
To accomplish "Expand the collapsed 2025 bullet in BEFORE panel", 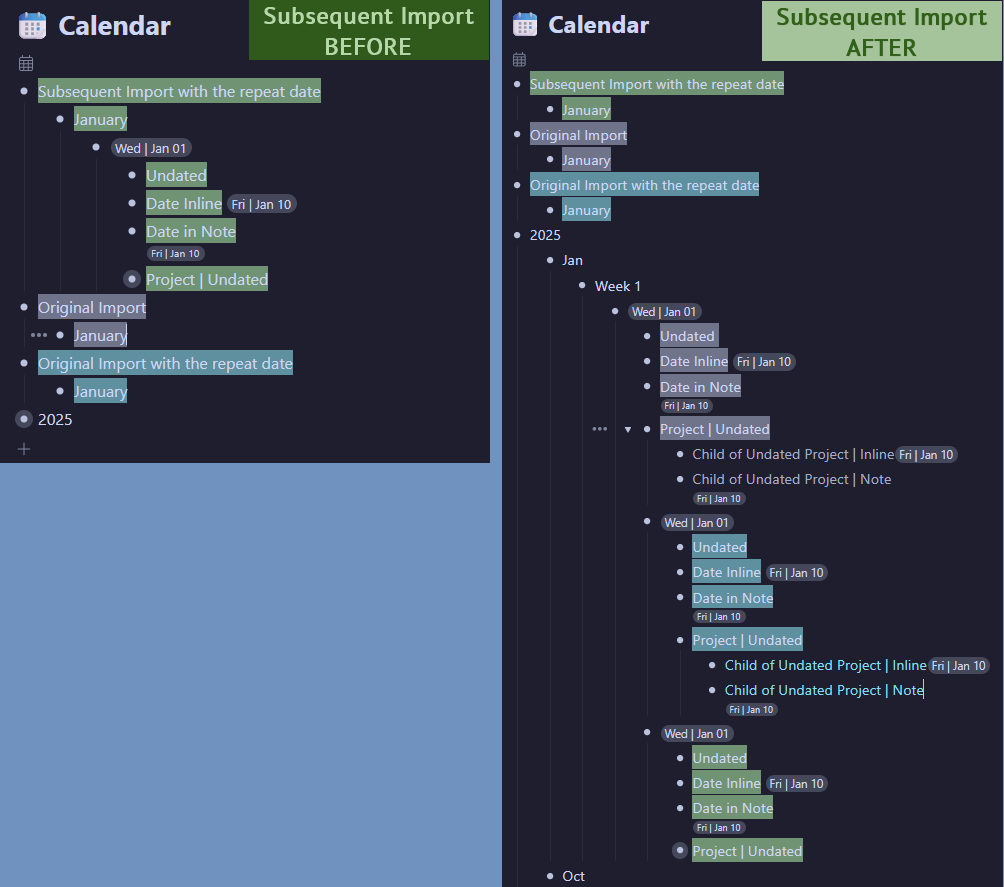I will click(24, 419).
